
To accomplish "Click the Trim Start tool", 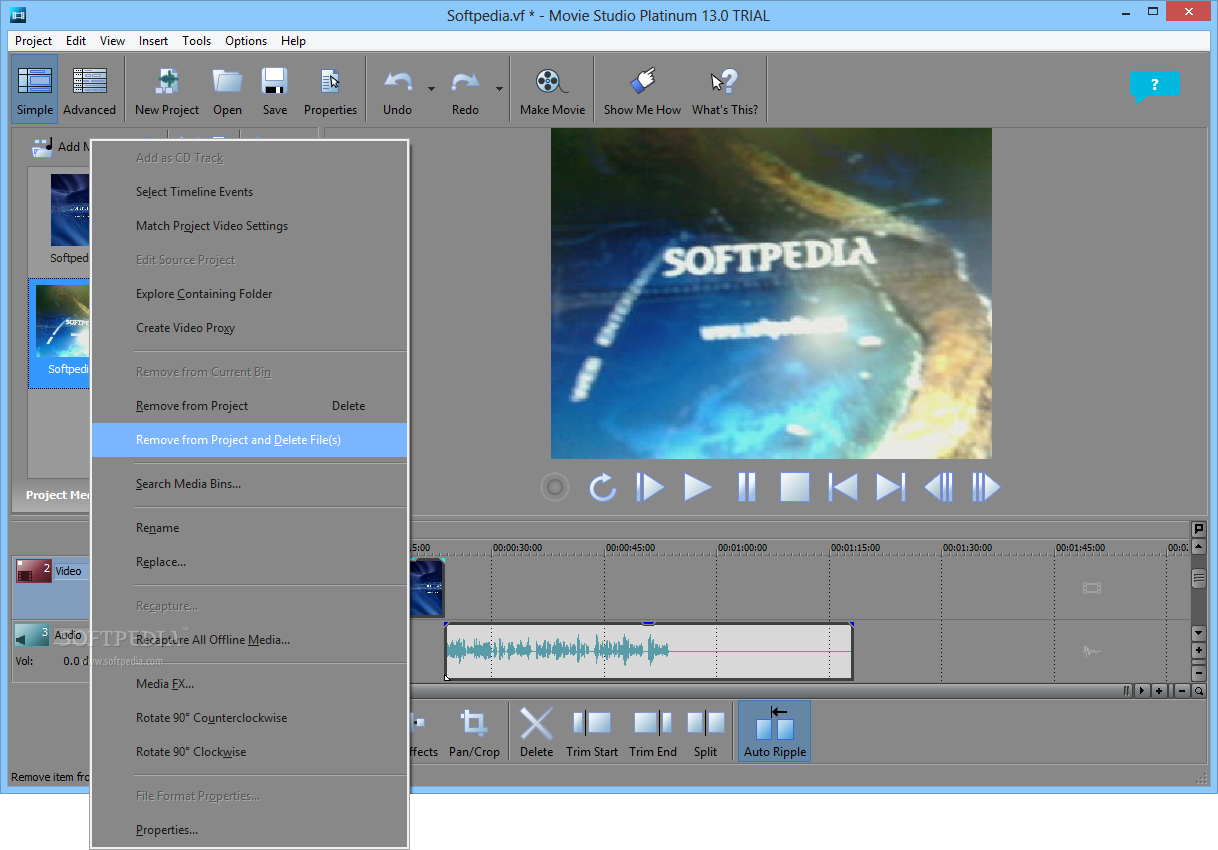I will coord(592,732).
